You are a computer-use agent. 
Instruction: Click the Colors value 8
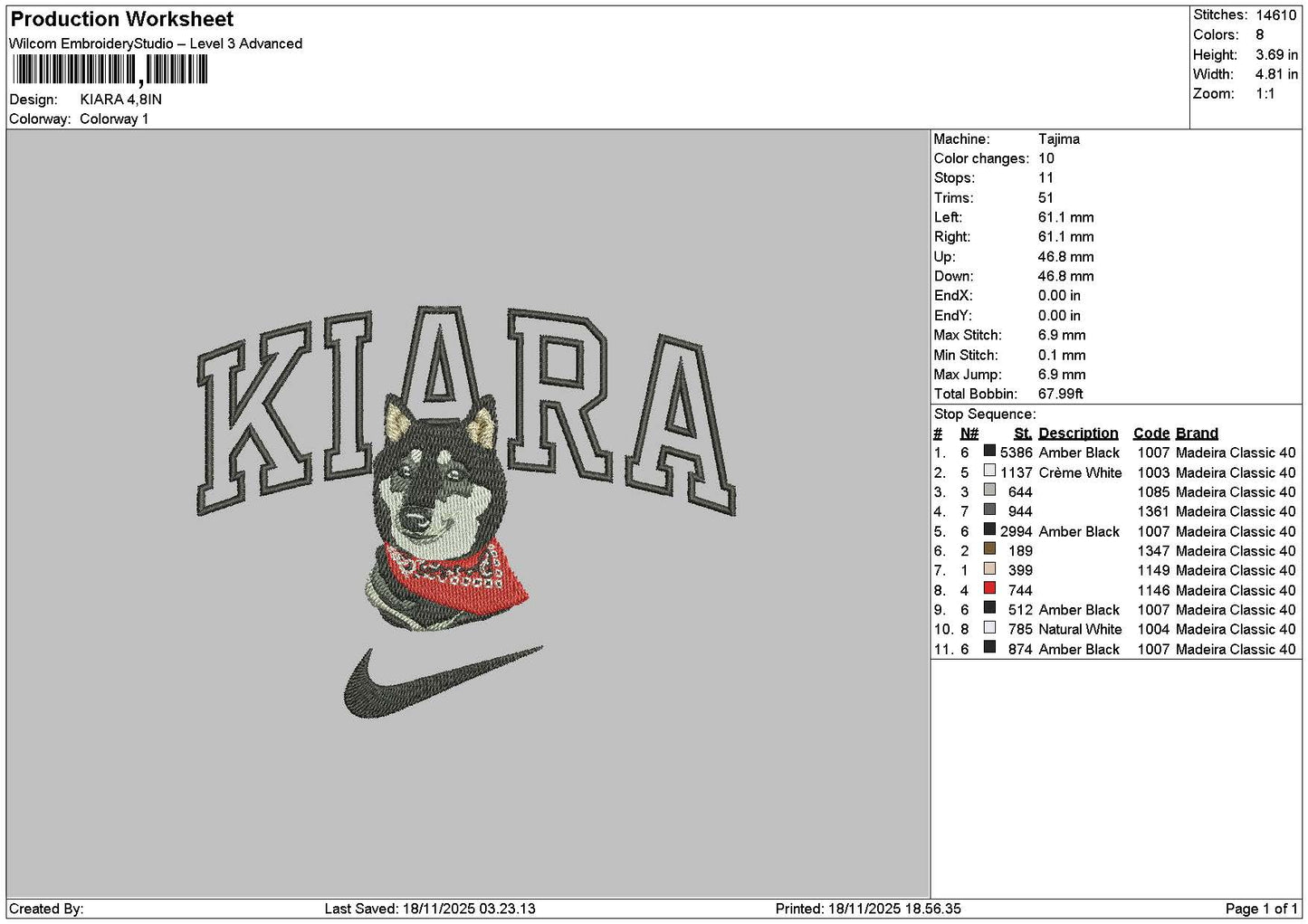coord(1260,34)
